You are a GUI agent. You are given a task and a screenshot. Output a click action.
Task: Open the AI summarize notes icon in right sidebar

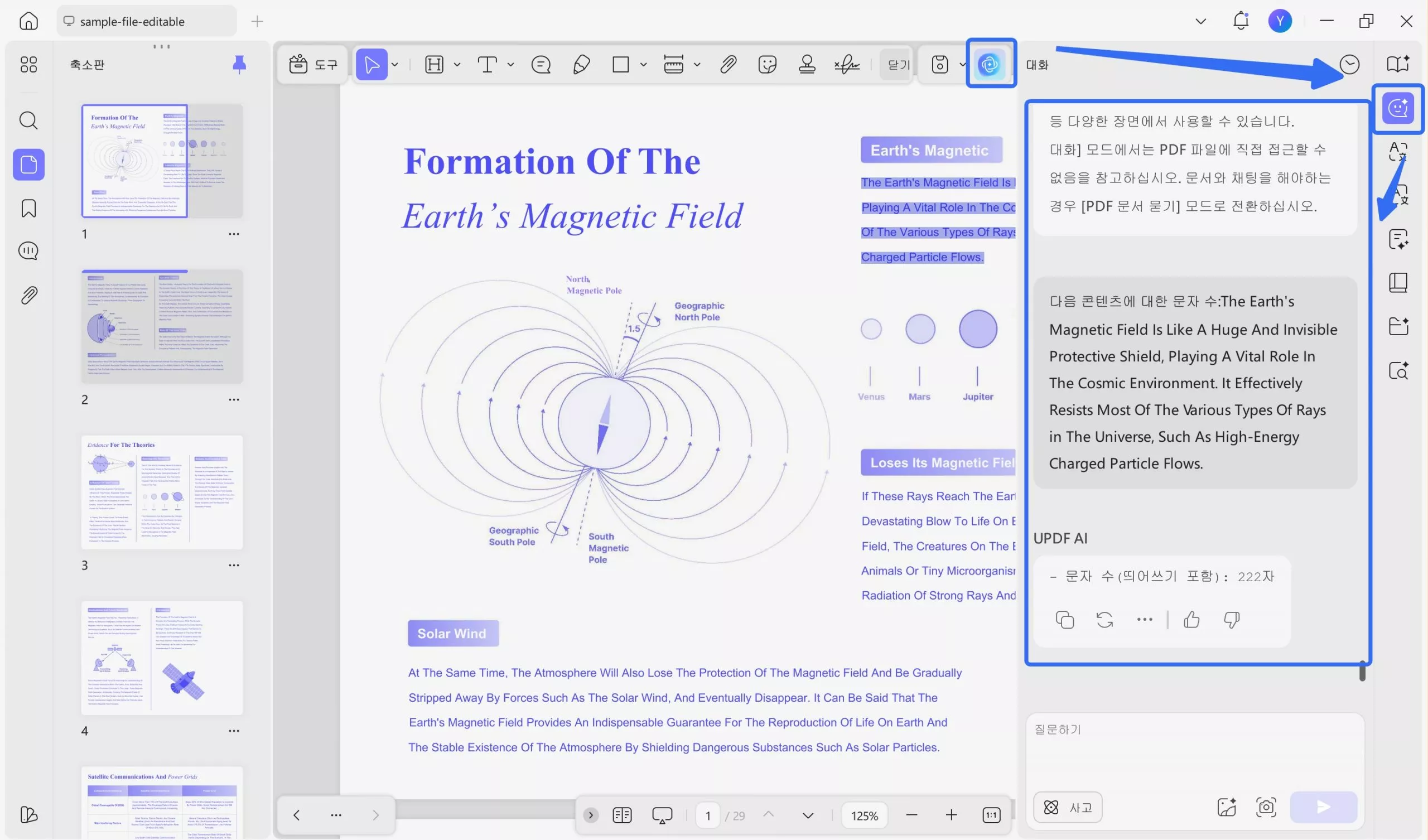[1398, 239]
